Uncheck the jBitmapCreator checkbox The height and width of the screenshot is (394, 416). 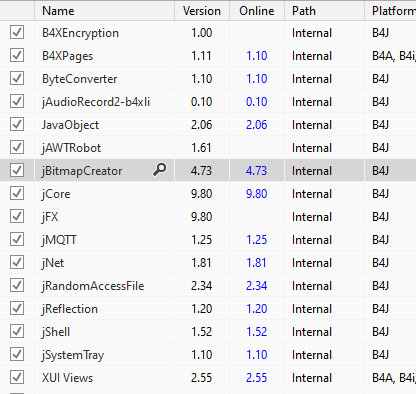tap(17, 170)
